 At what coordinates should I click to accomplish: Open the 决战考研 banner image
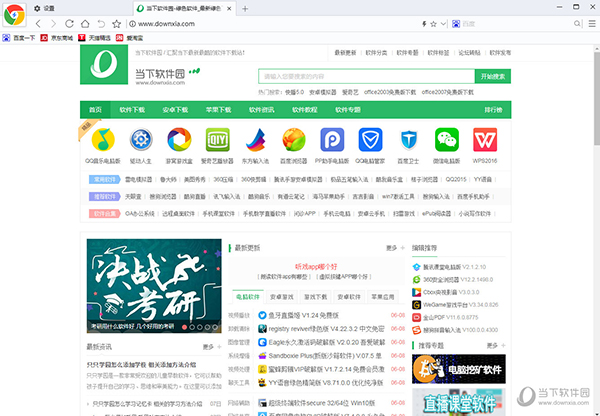pyautogui.click(x=154, y=286)
